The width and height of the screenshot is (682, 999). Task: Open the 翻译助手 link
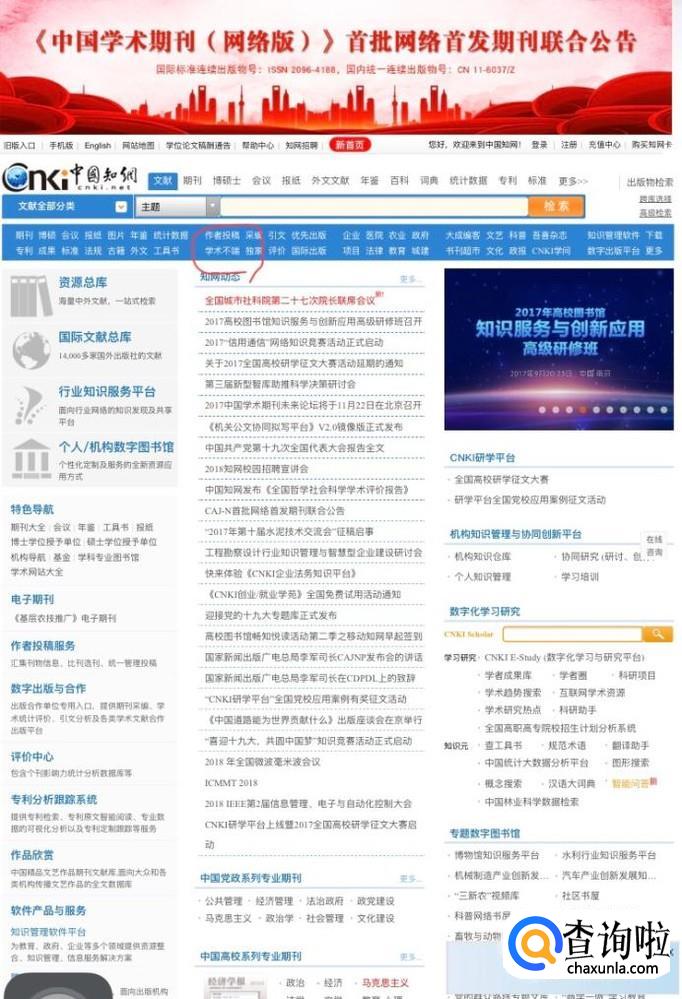point(630,745)
